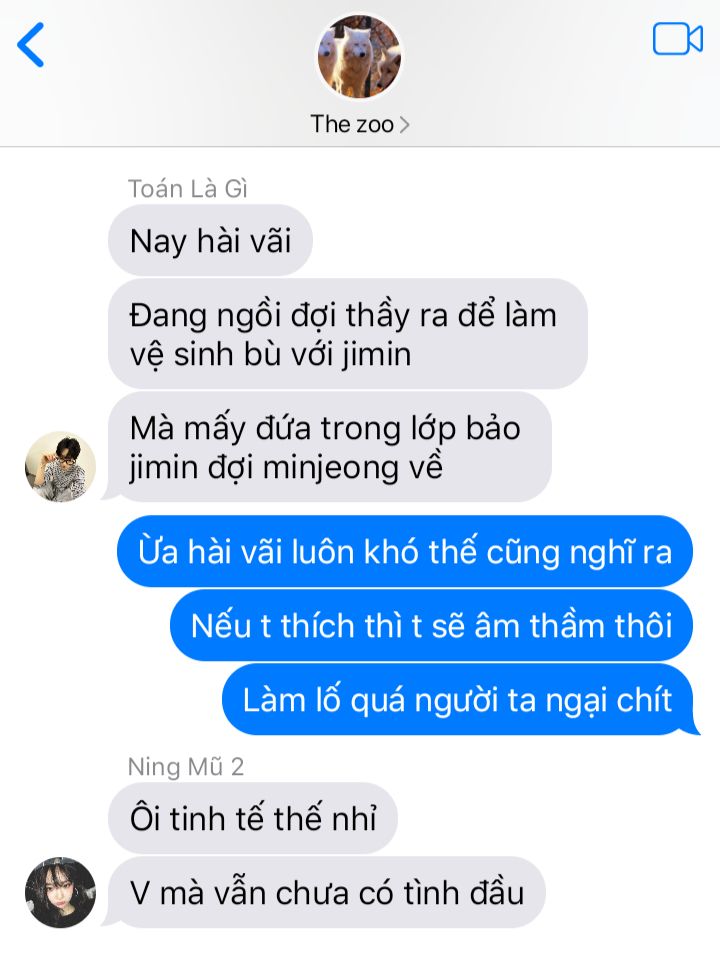Tap the empty area beside 'Nay hài vãi'
This screenshot has width=720, height=976.
point(510,240)
